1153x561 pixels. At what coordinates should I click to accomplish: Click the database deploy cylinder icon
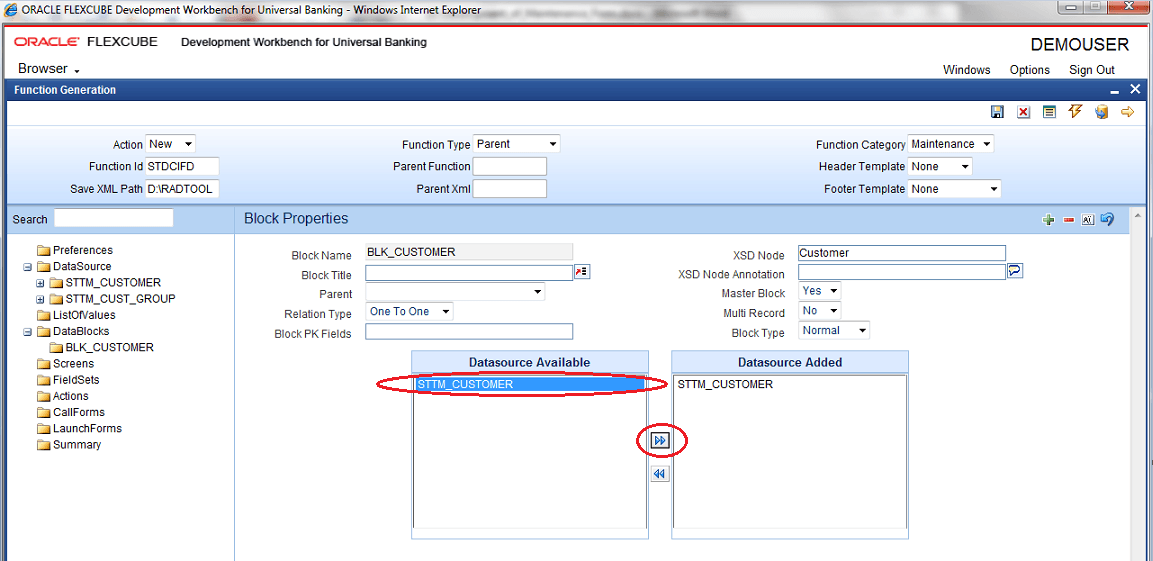[1101, 112]
